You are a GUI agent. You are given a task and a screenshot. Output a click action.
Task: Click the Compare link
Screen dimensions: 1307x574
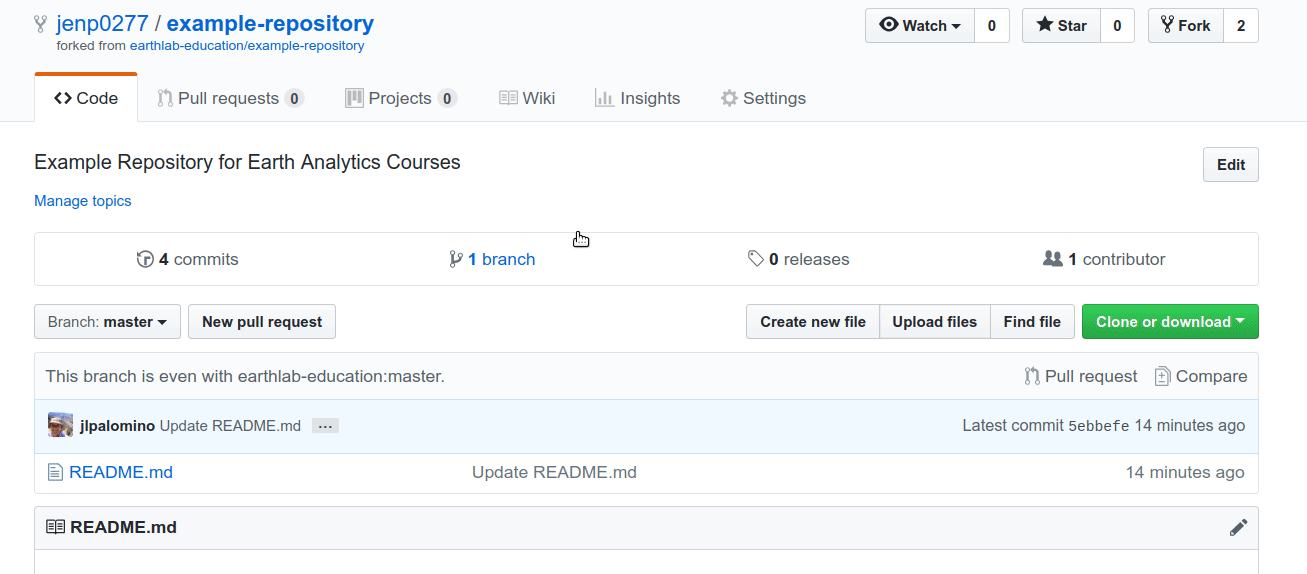(1201, 376)
